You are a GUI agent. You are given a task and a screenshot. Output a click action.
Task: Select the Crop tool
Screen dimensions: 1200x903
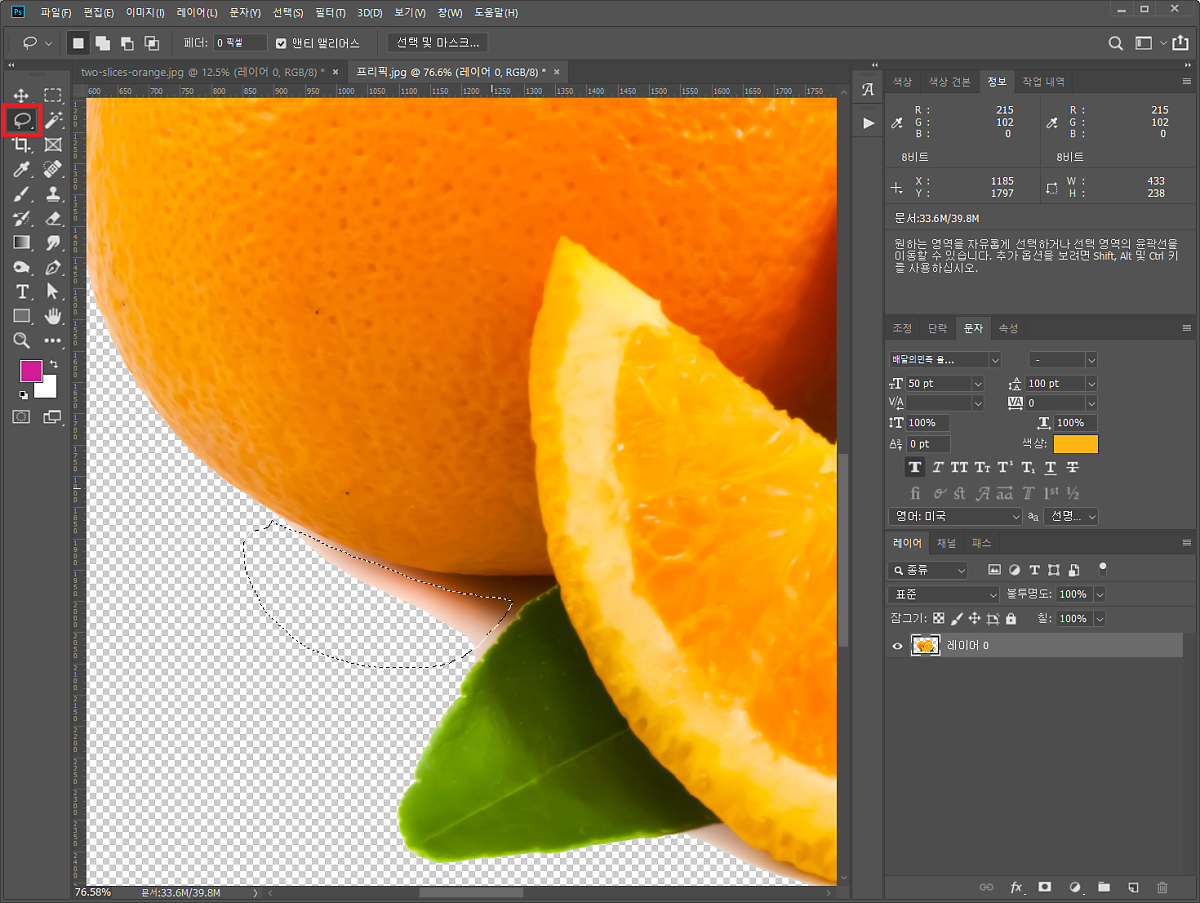(x=21, y=146)
